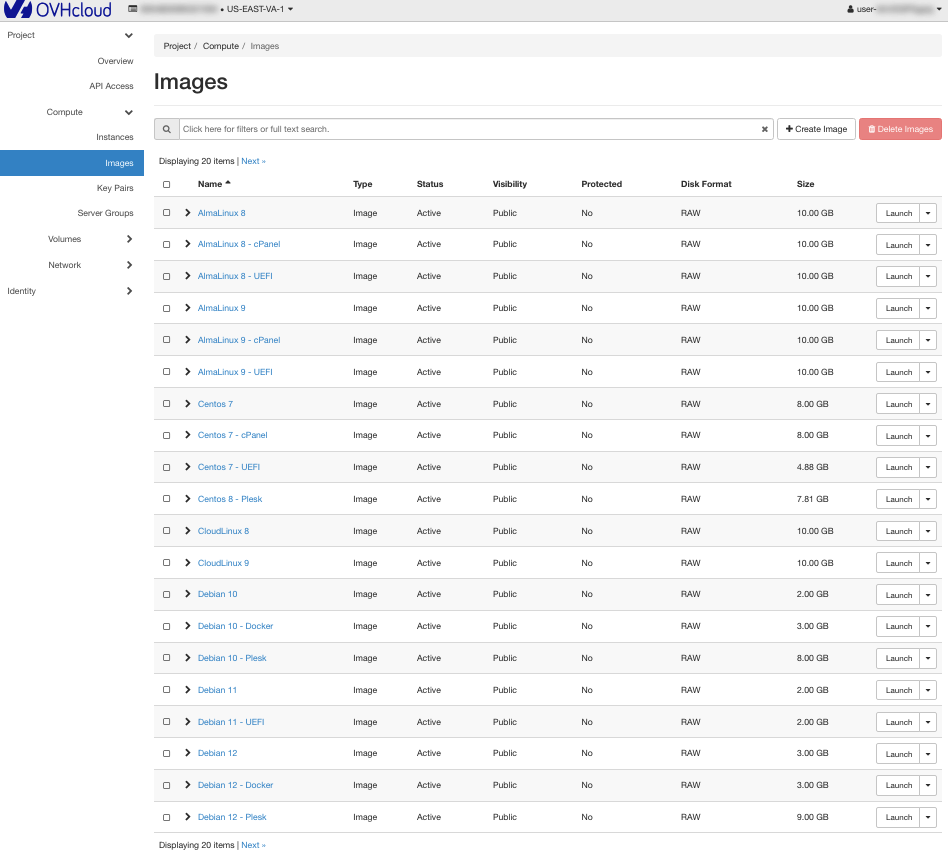Launch the AlmaLinux 8 - cPanel image
The height and width of the screenshot is (858, 948).
pos(898,245)
